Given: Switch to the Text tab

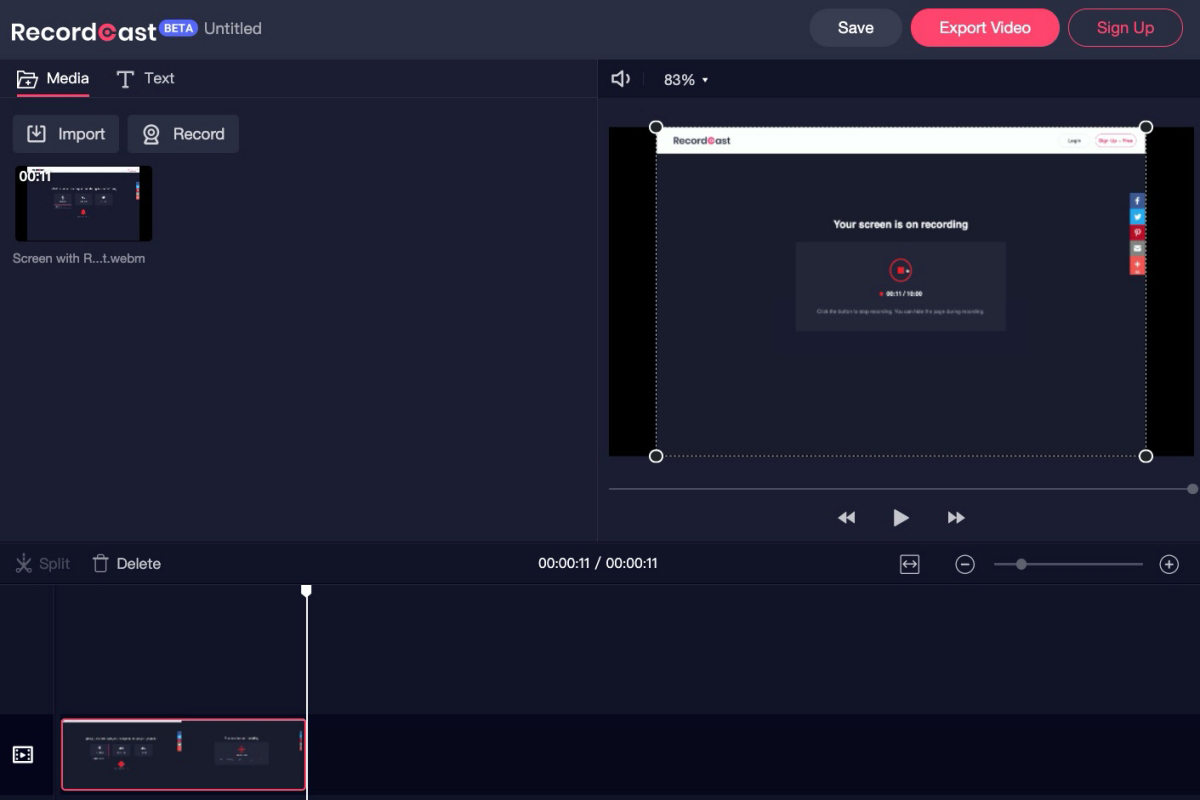Looking at the screenshot, I should [x=145, y=78].
